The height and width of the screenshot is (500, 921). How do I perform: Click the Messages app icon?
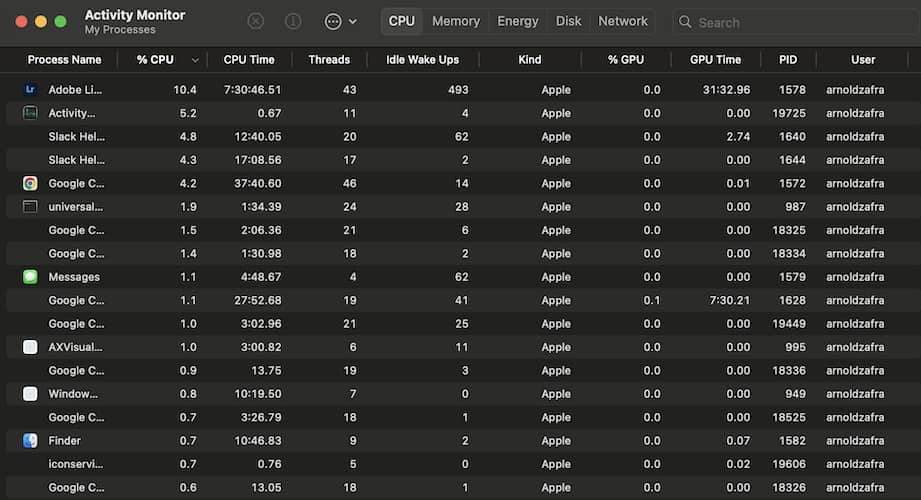[30, 277]
